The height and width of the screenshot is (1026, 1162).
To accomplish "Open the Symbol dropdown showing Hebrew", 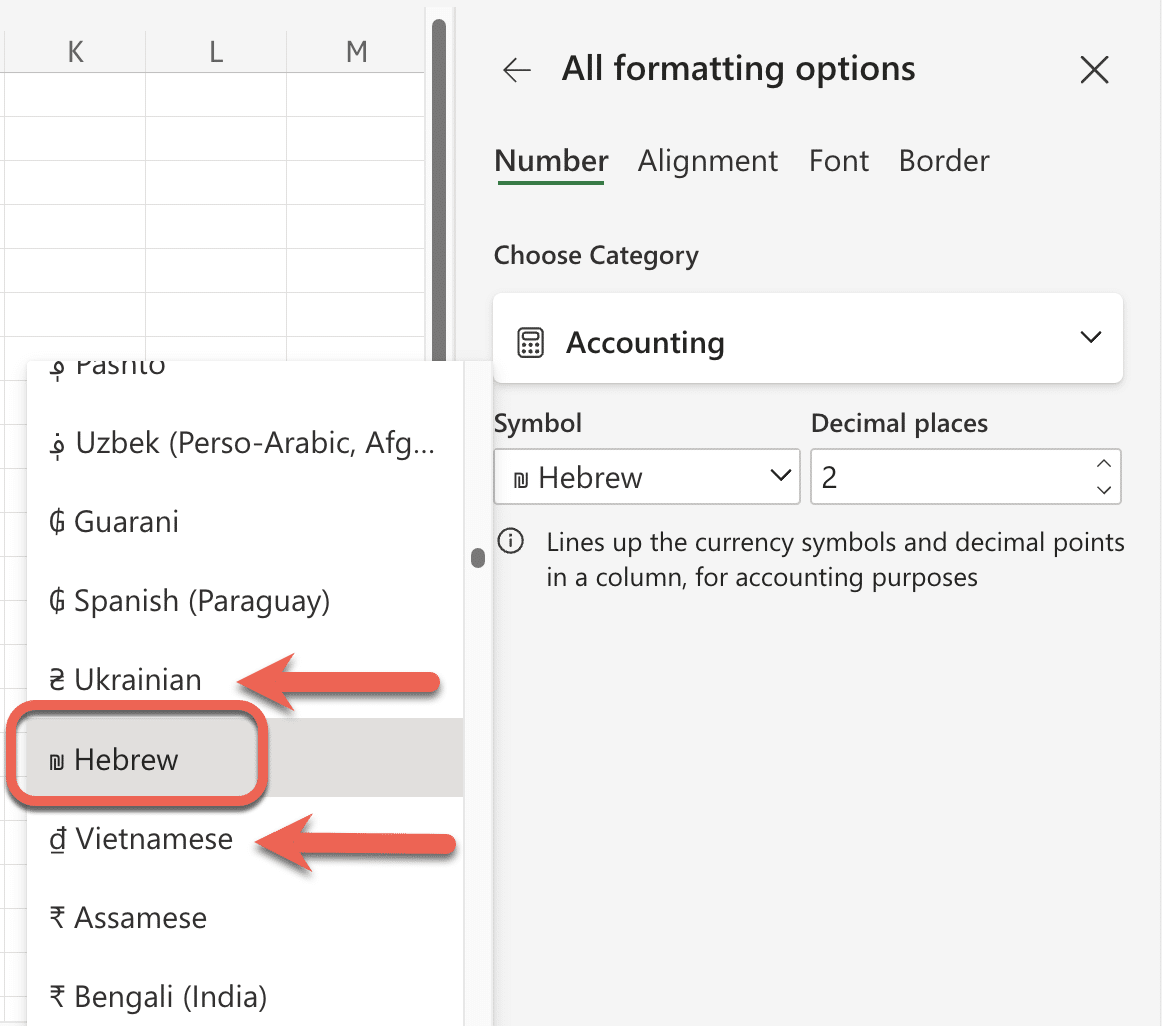I will [x=647, y=477].
